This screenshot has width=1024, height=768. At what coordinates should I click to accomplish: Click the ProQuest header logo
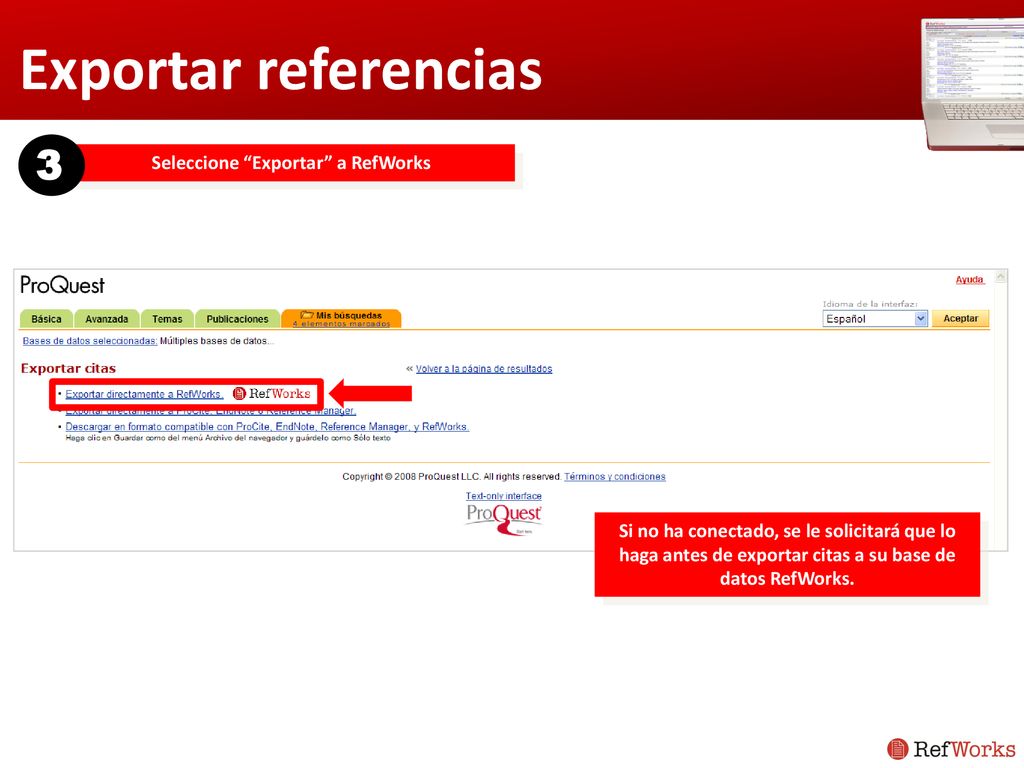pos(62,285)
